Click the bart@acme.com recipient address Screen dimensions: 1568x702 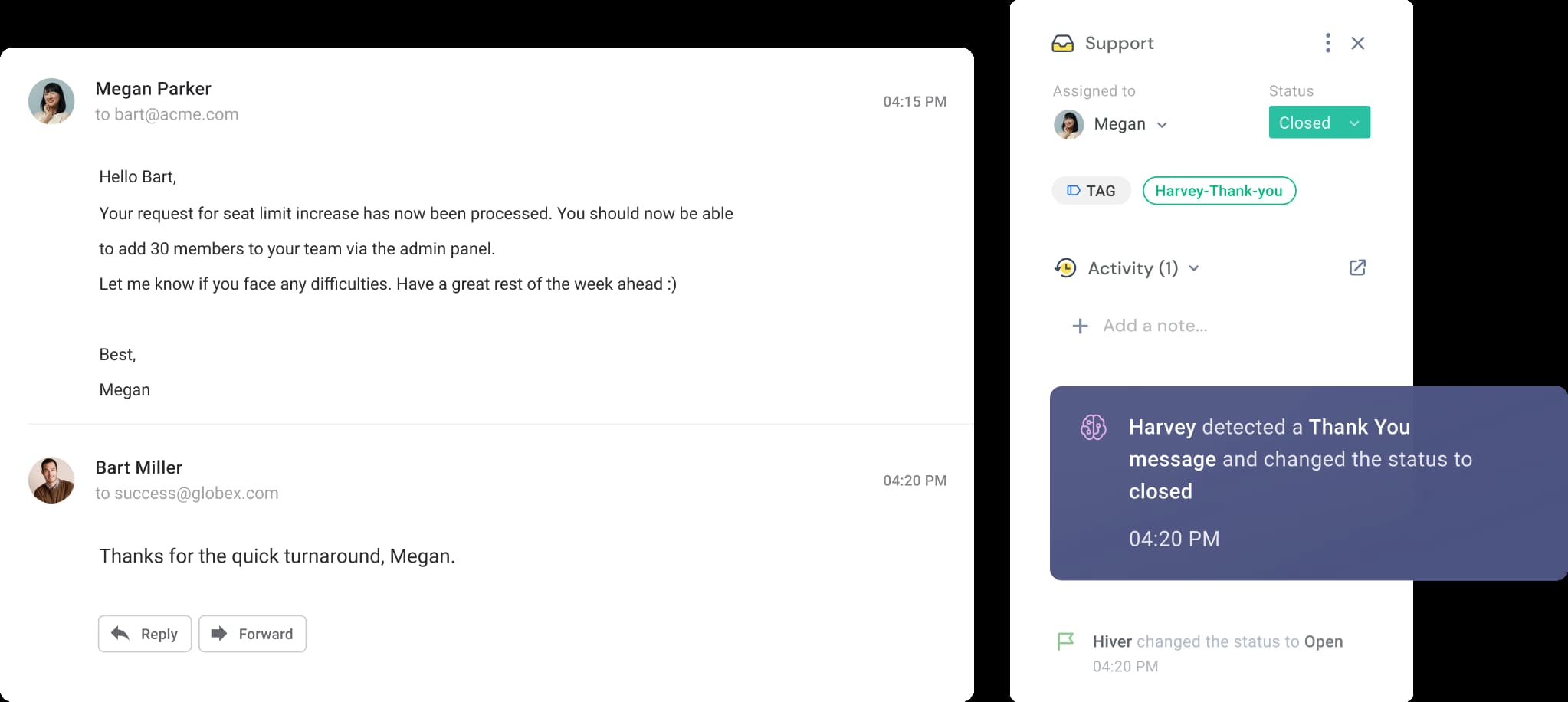point(176,114)
